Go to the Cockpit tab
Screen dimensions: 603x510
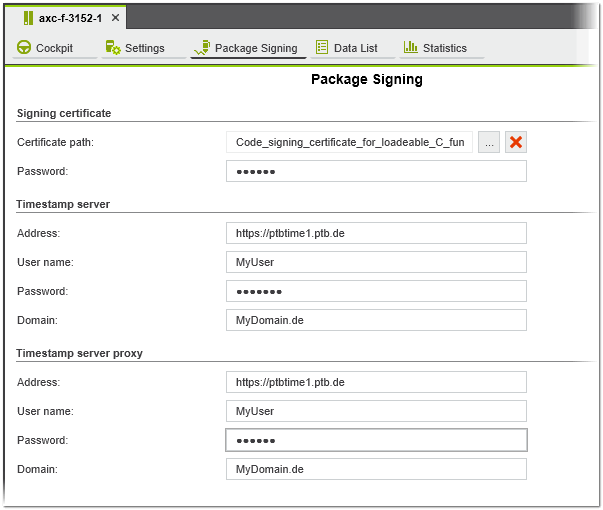pyautogui.click(x=54, y=48)
